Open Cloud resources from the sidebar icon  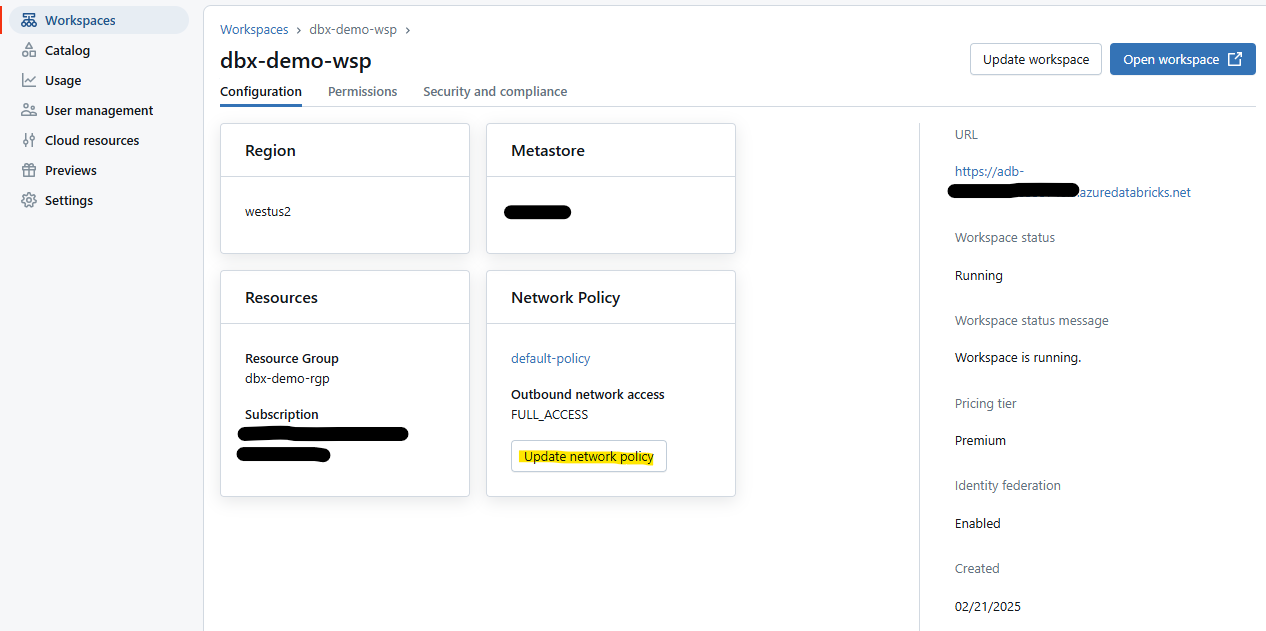[x=29, y=140]
